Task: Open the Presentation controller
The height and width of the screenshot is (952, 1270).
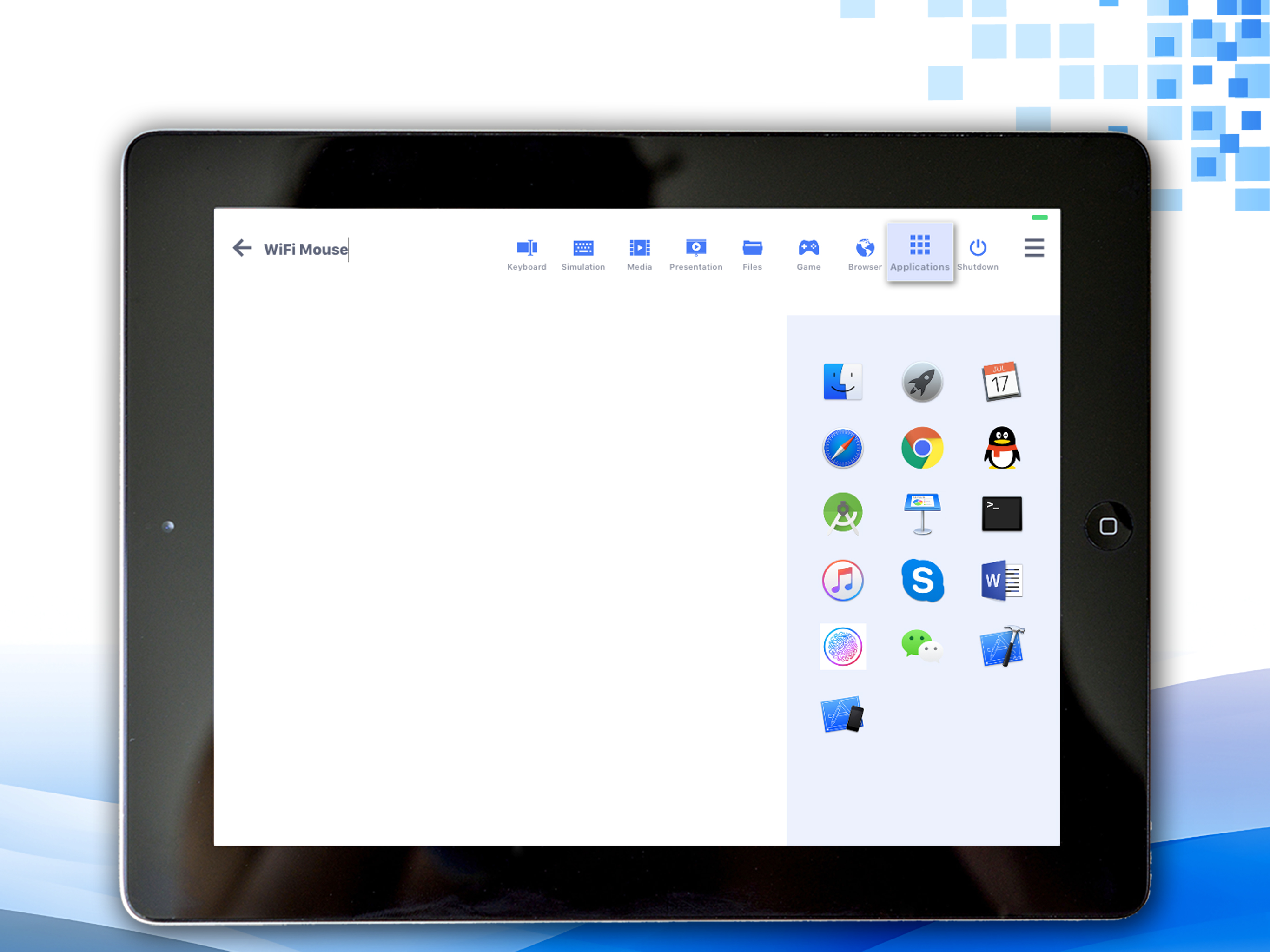Action: tap(695, 255)
